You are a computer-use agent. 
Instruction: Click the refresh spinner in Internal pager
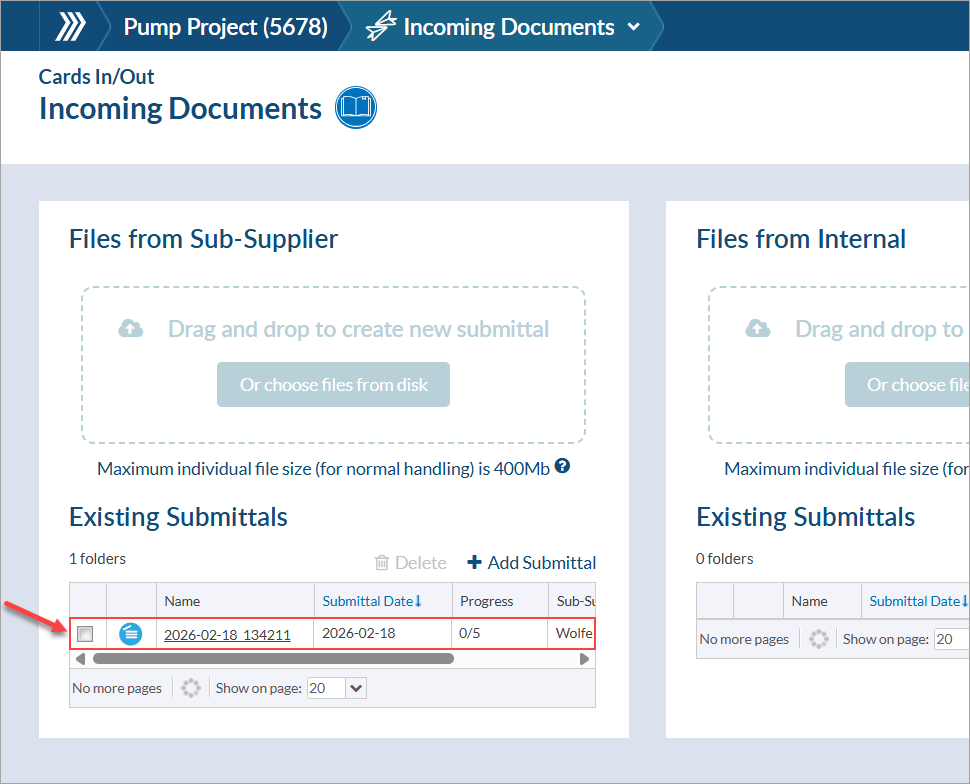pyautogui.click(x=818, y=639)
